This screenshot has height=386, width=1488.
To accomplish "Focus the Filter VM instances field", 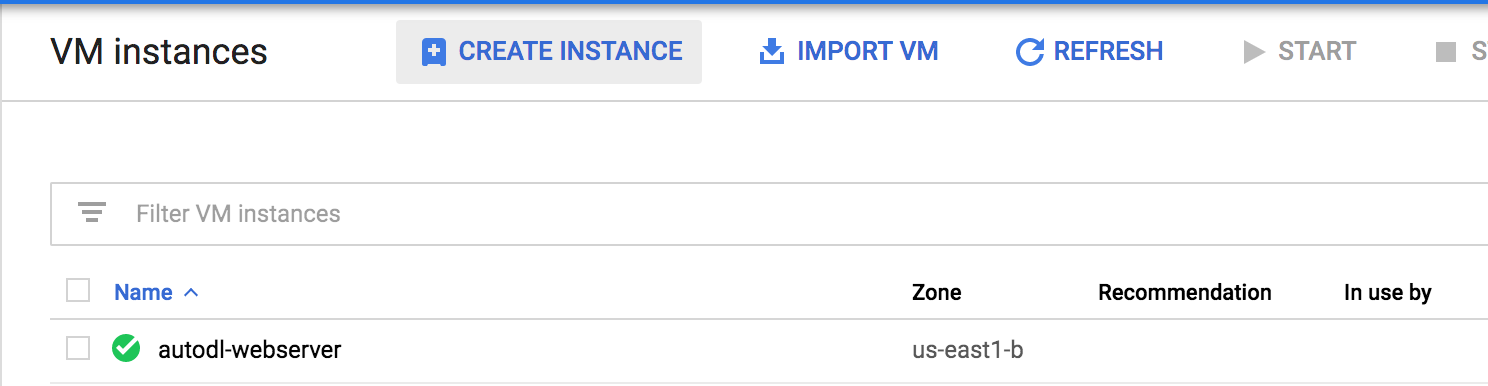I will [769, 214].
